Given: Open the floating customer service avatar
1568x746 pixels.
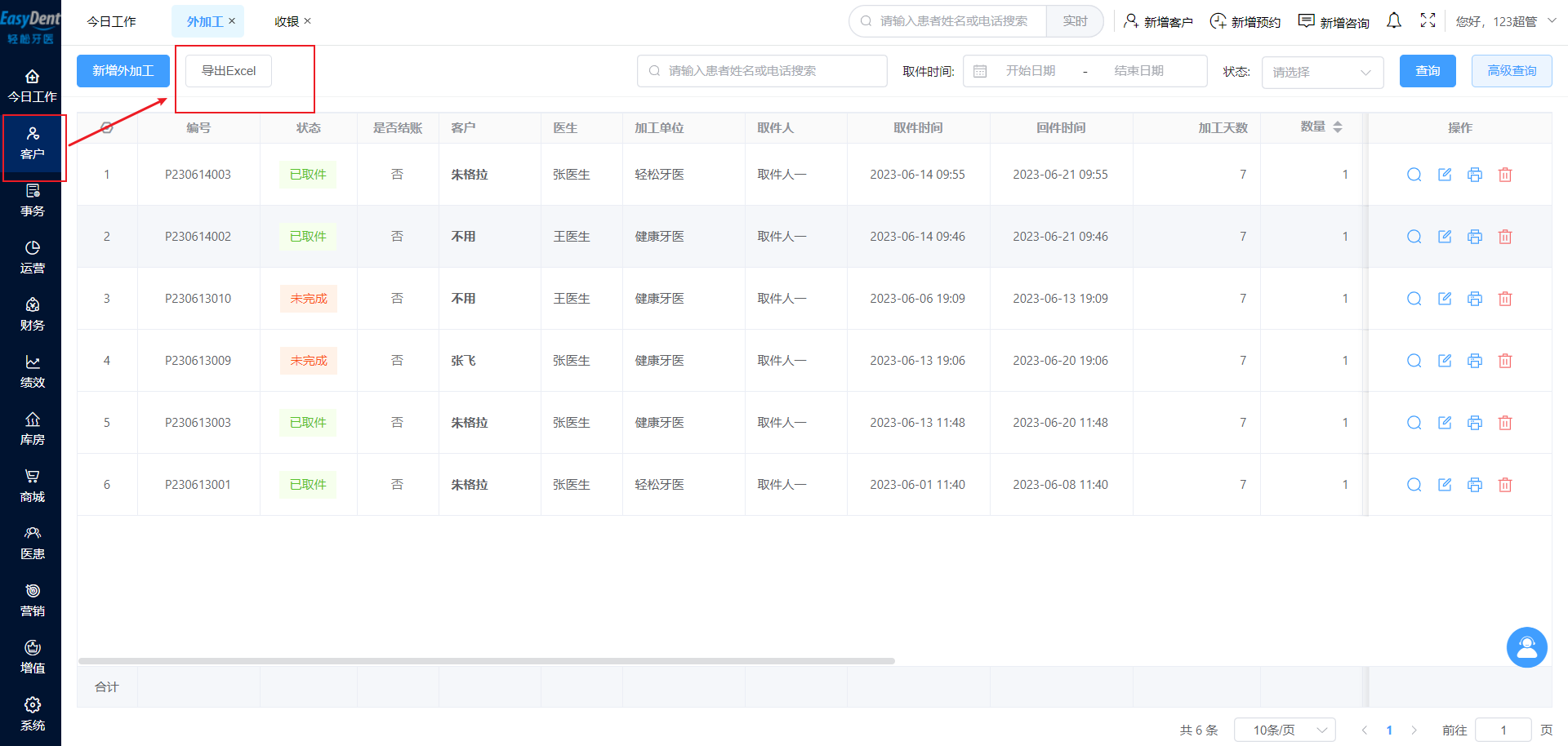Looking at the screenshot, I should pos(1526,647).
